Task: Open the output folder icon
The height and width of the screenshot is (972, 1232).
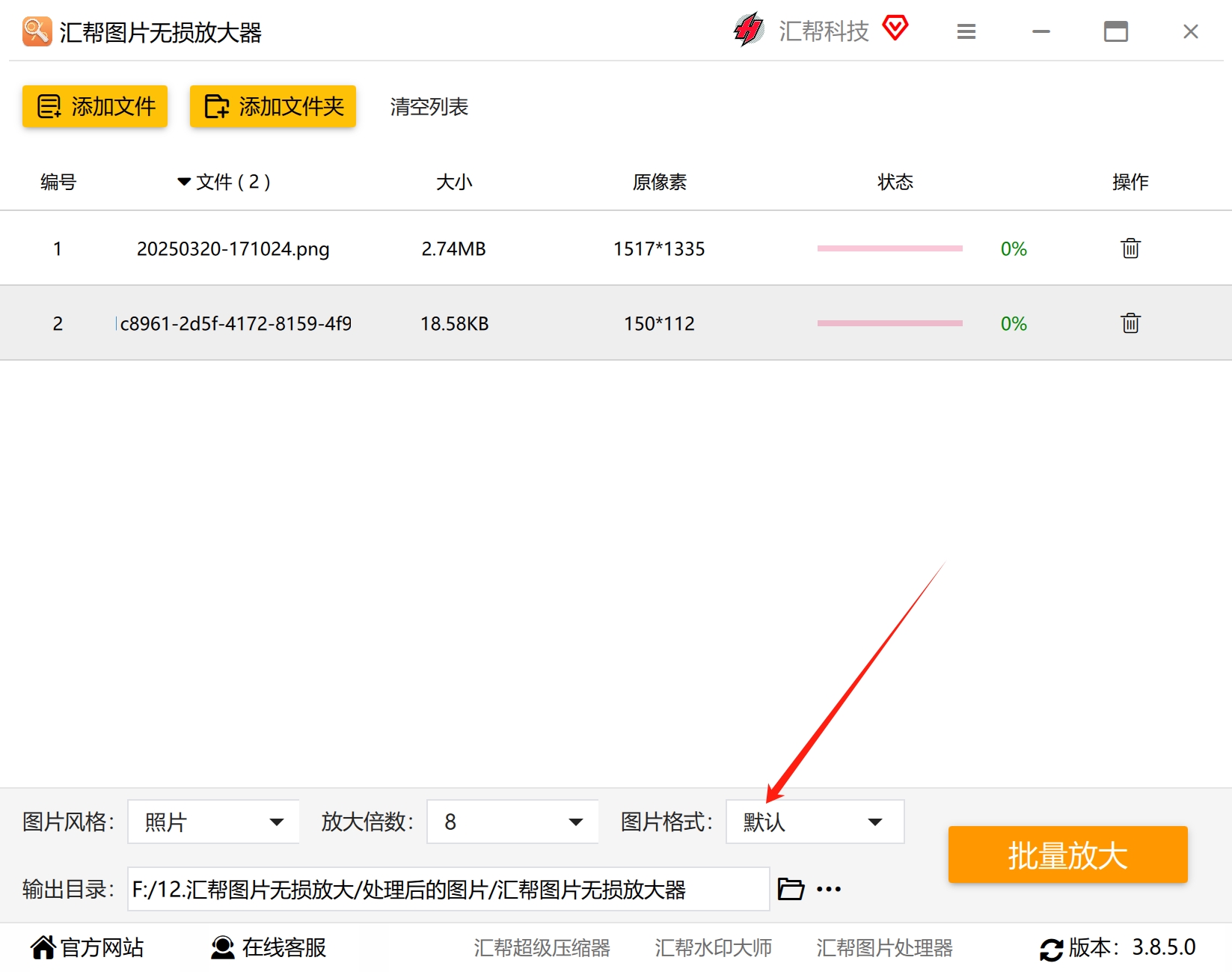Action: [x=791, y=889]
